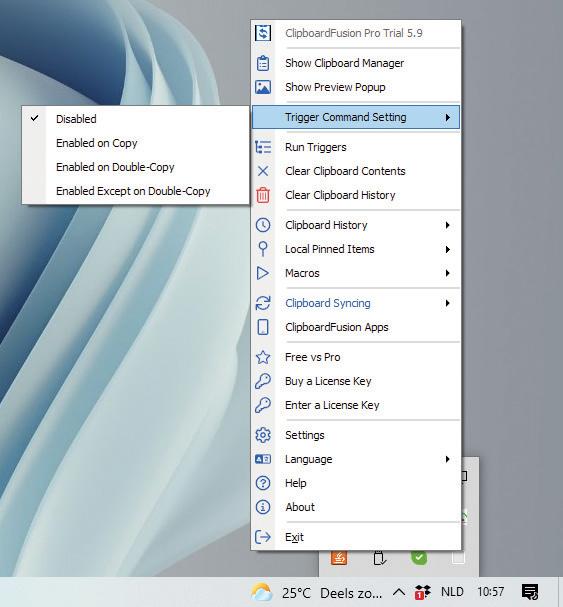
Task: Click the gear icon next to Settings
Action: click(263, 435)
